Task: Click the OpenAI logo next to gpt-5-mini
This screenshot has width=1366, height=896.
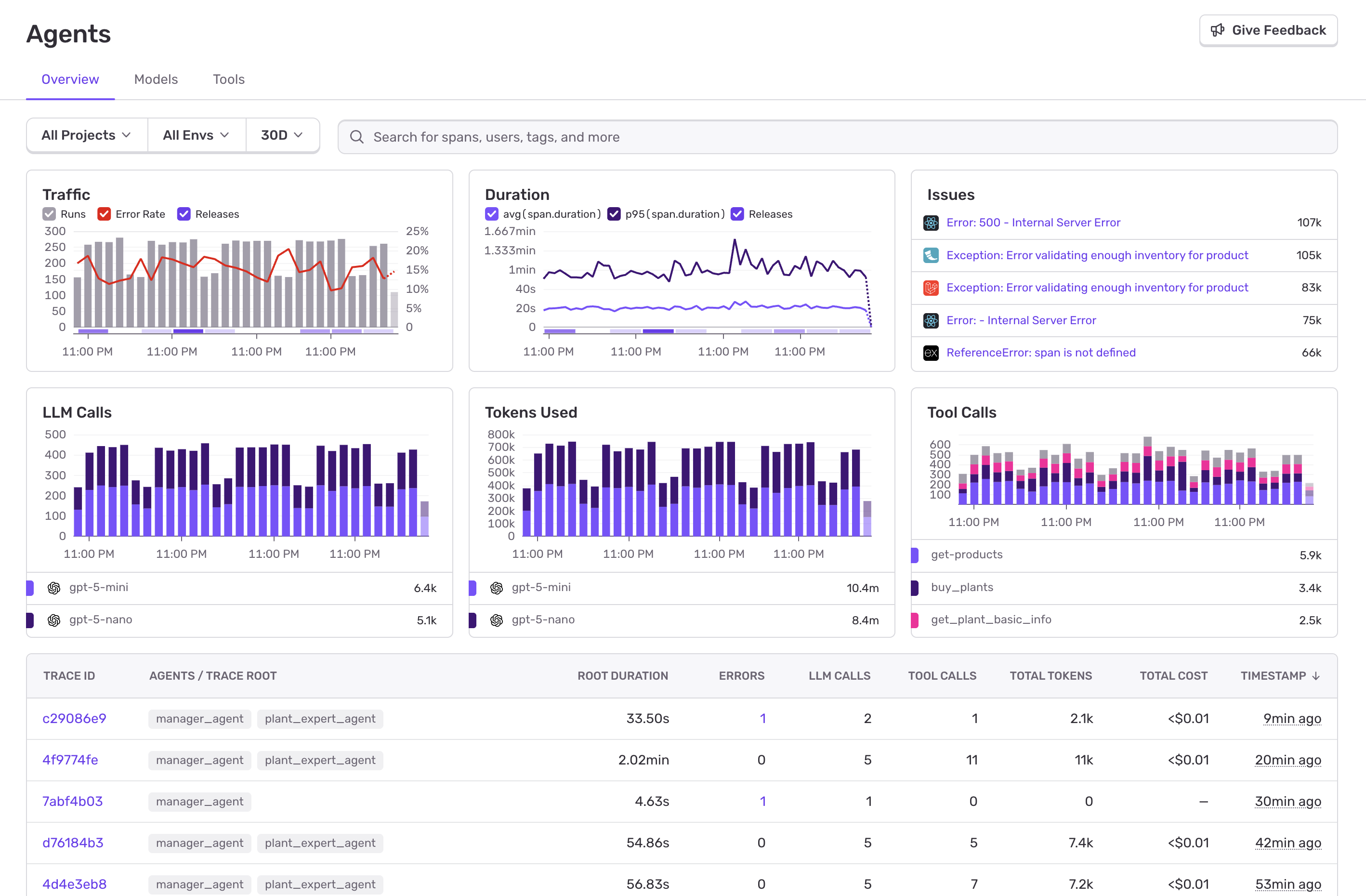Action: [54, 587]
